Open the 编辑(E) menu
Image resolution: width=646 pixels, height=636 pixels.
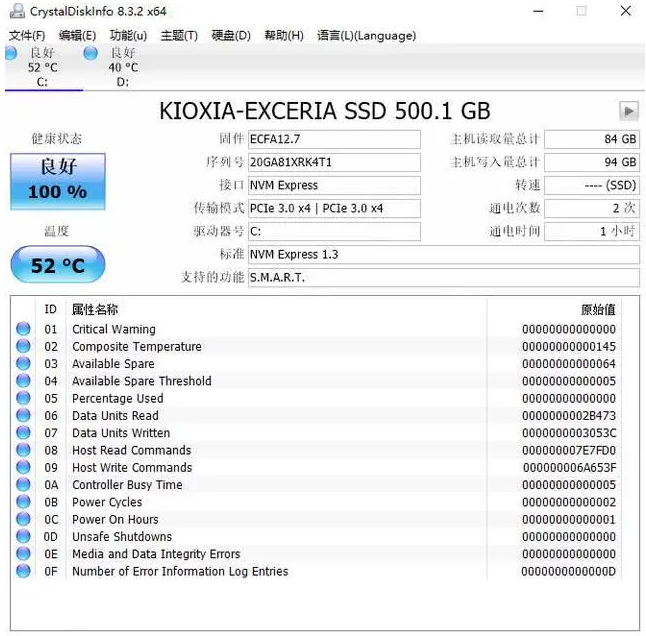(77, 35)
